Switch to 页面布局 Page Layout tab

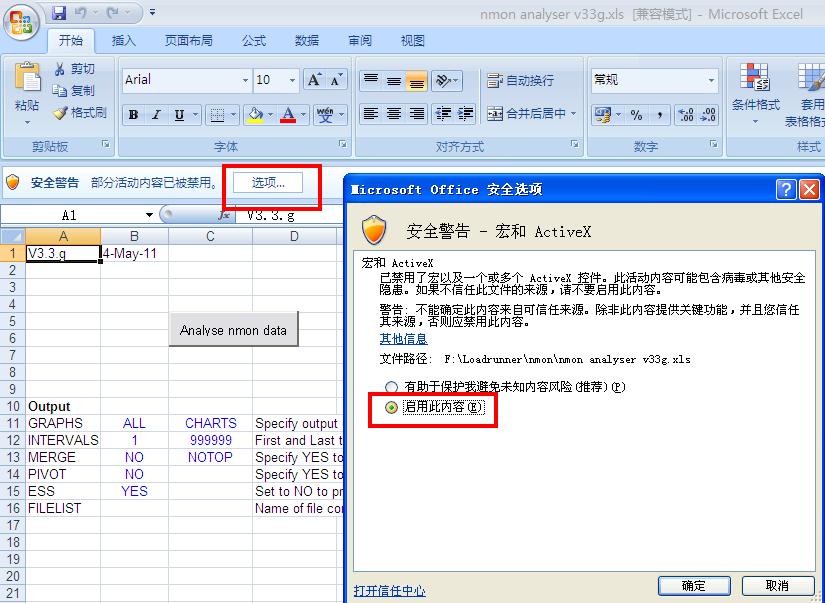188,41
